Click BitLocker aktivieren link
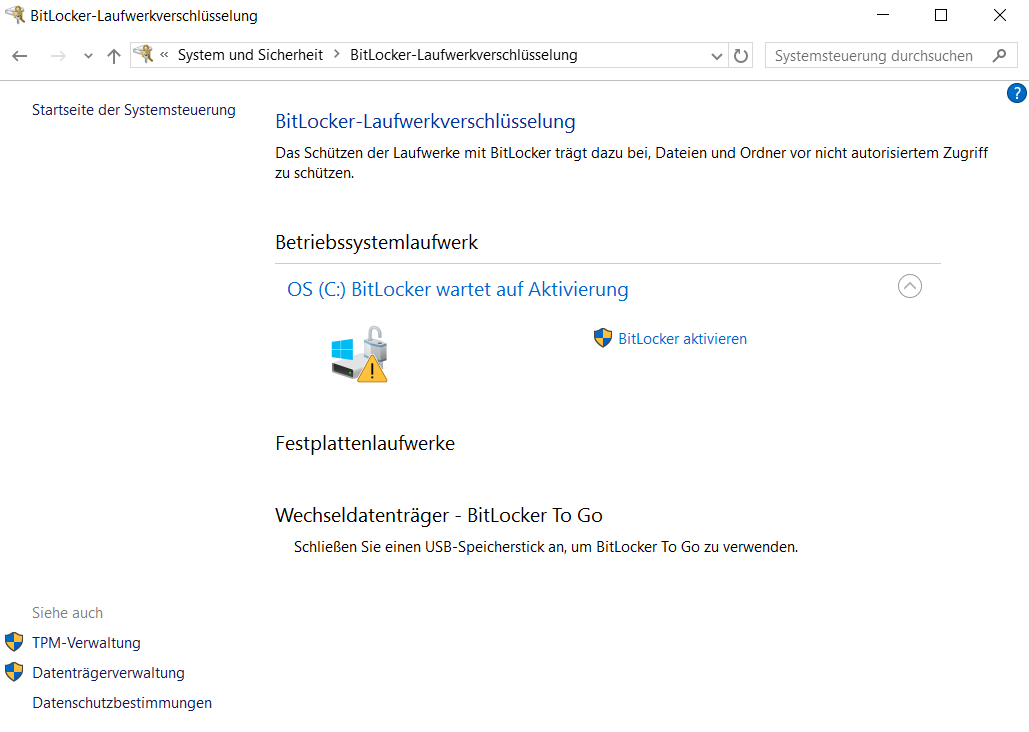1029x732 pixels. point(682,339)
